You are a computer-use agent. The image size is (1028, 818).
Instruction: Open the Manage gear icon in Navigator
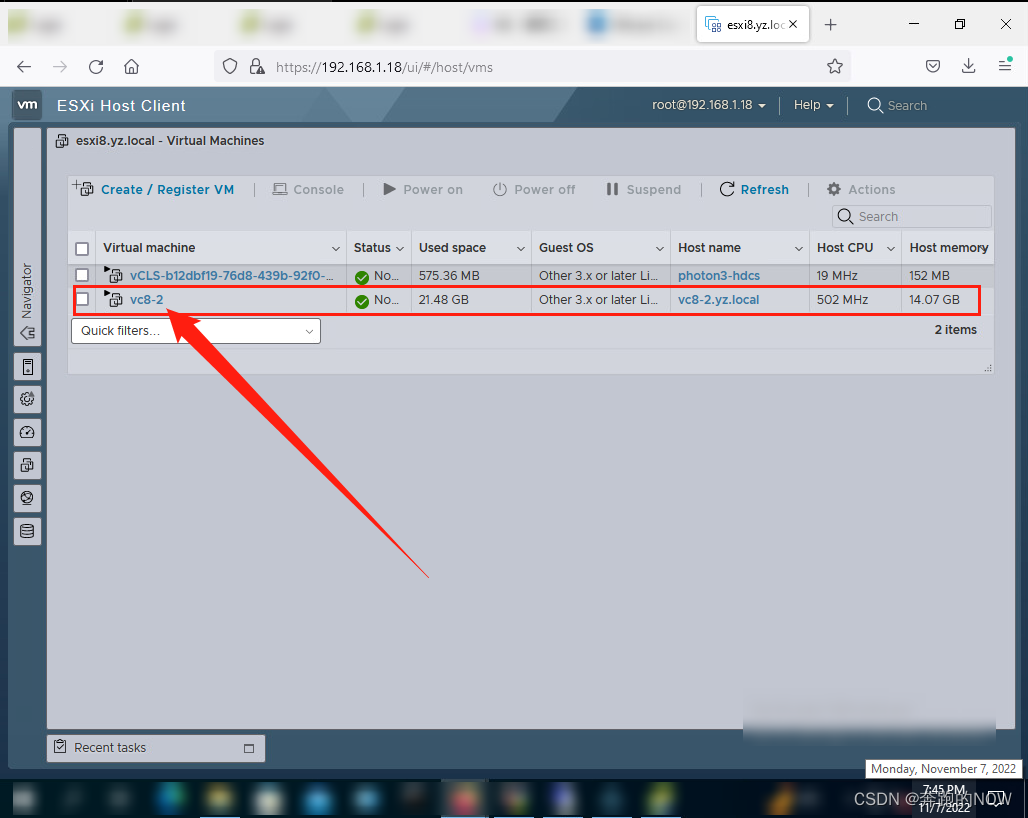pos(28,399)
